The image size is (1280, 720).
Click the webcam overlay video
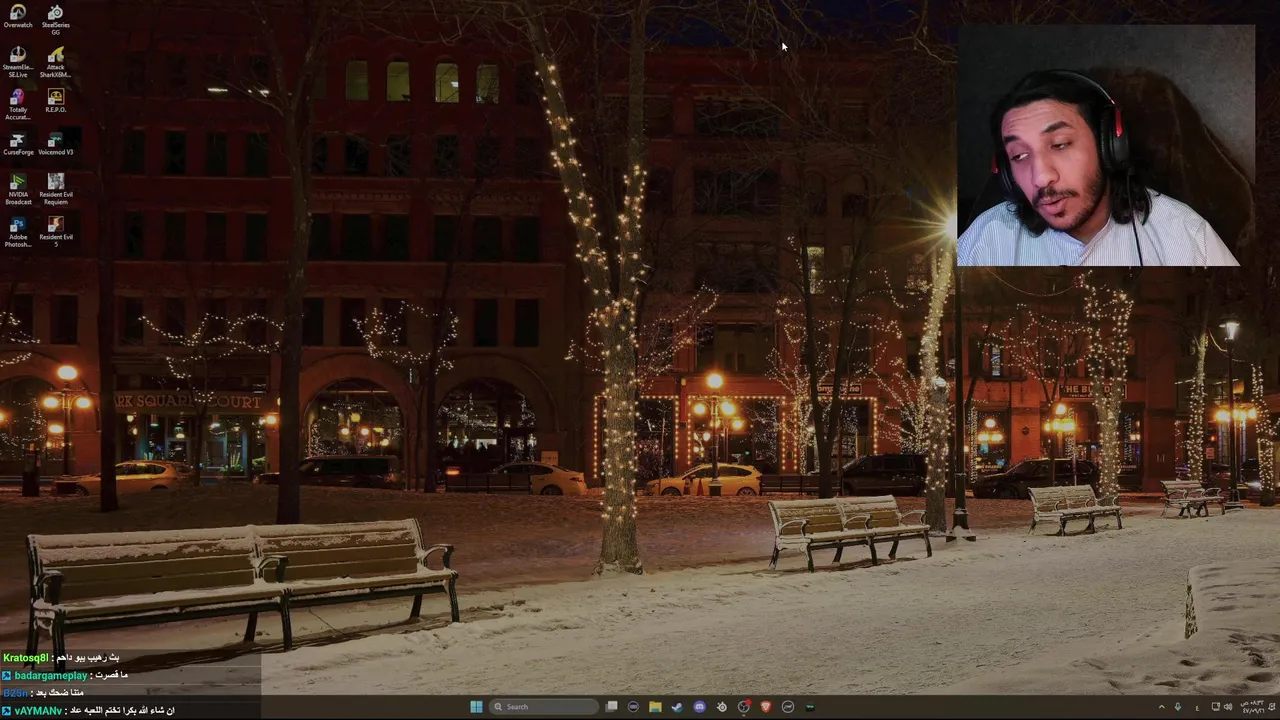(x=1106, y=145)
